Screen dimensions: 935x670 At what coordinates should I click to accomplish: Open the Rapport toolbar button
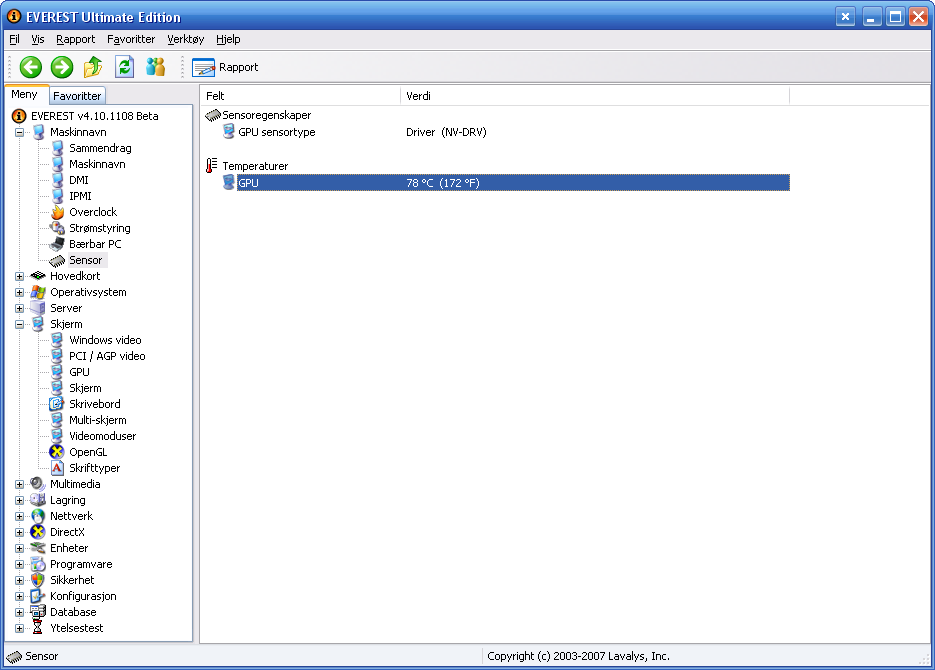(x=225, y=67)
